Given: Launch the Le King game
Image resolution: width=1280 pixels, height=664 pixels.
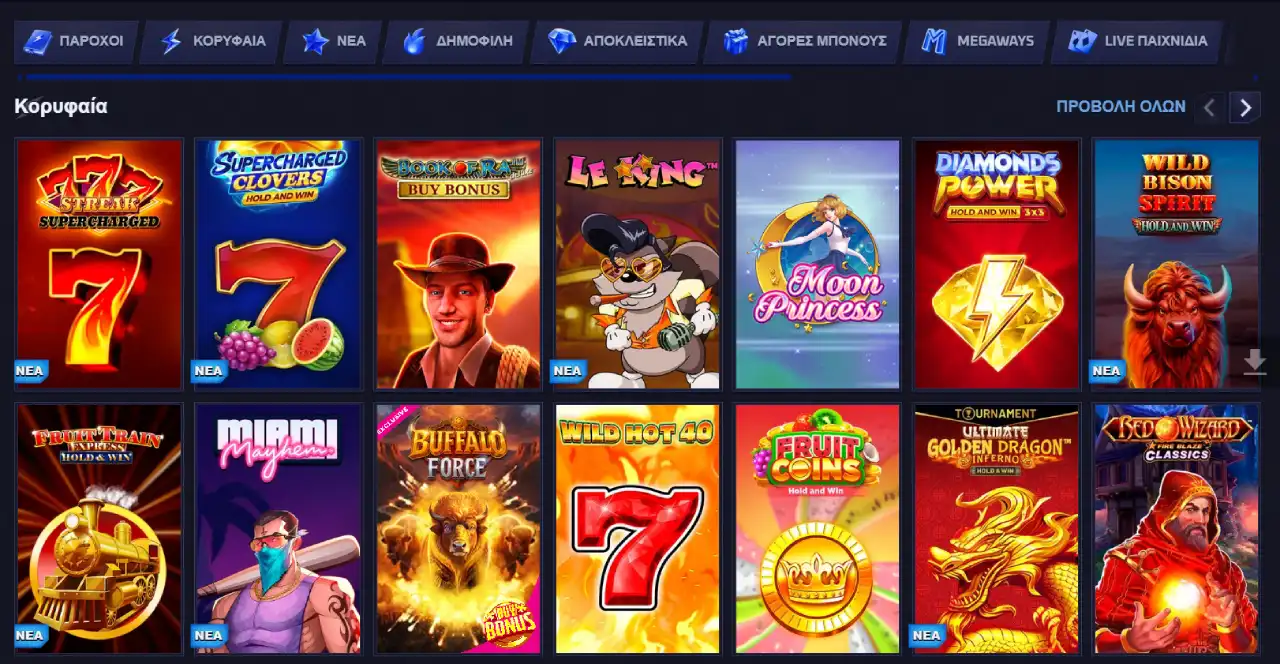Looking at the screenshot, I should point(638,264).
